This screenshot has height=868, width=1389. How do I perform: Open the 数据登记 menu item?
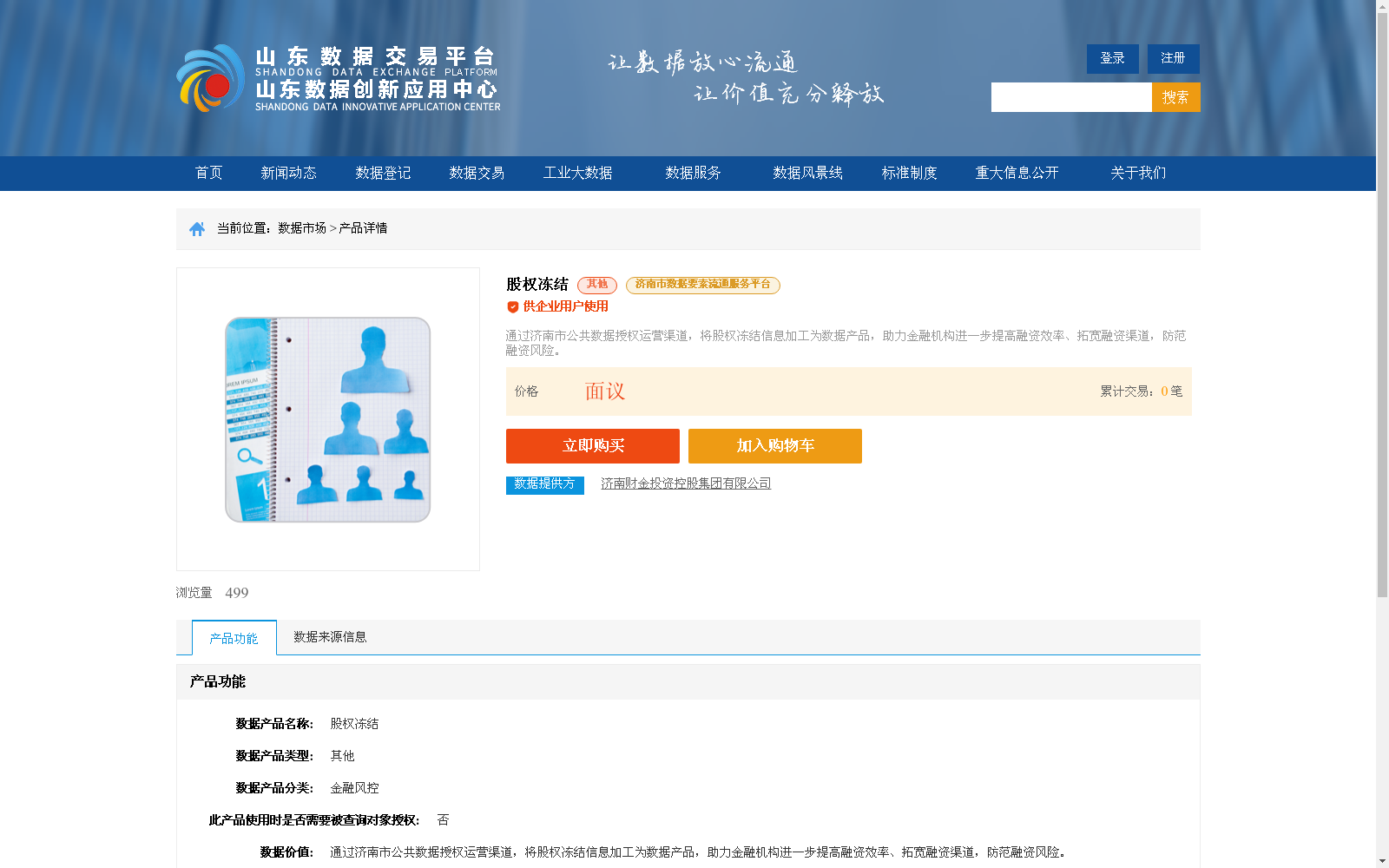tap(383, 173)
